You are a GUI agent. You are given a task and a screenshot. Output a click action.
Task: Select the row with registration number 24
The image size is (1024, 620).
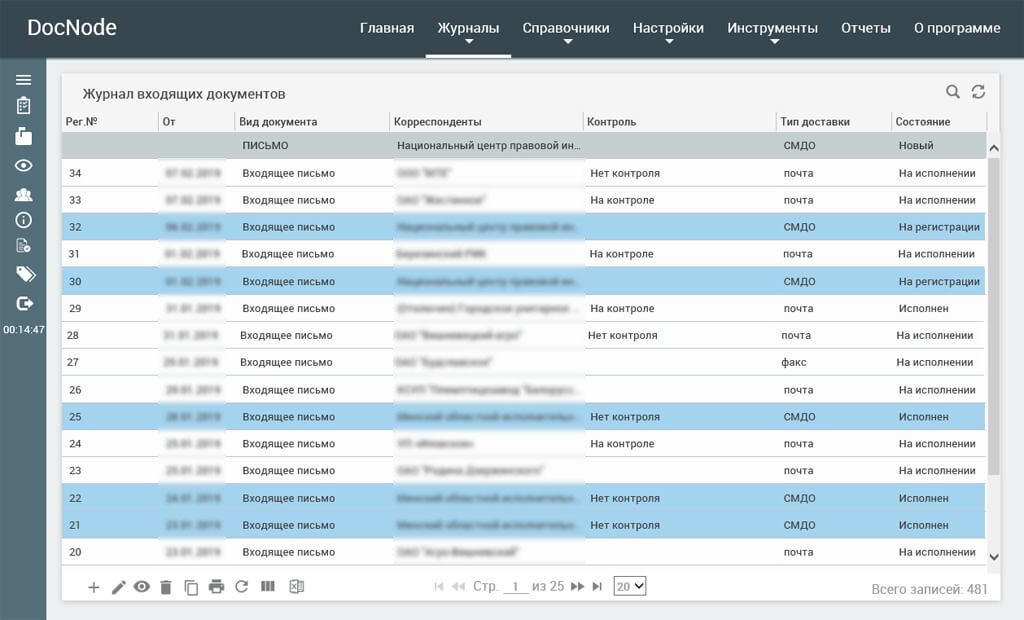tap(524, 444)
